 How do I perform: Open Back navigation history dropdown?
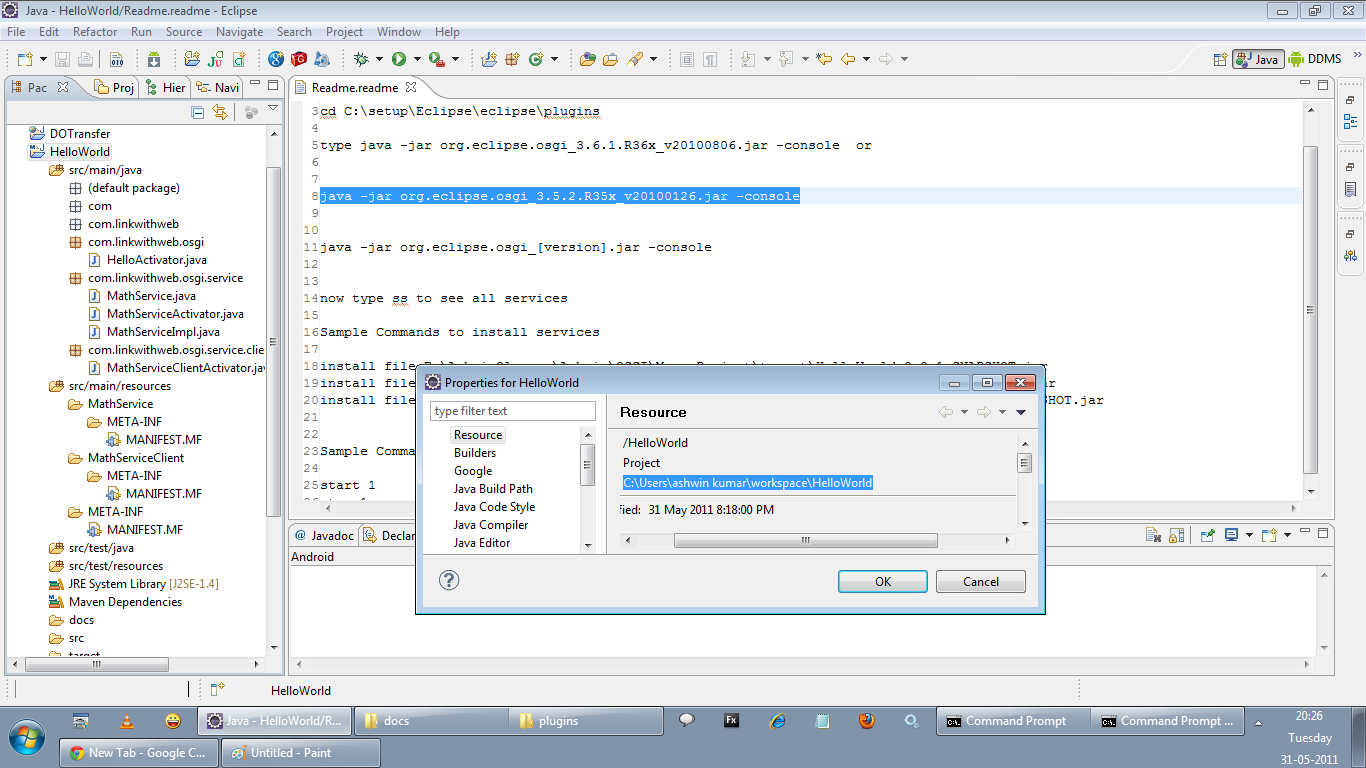(x=866, y=59)
